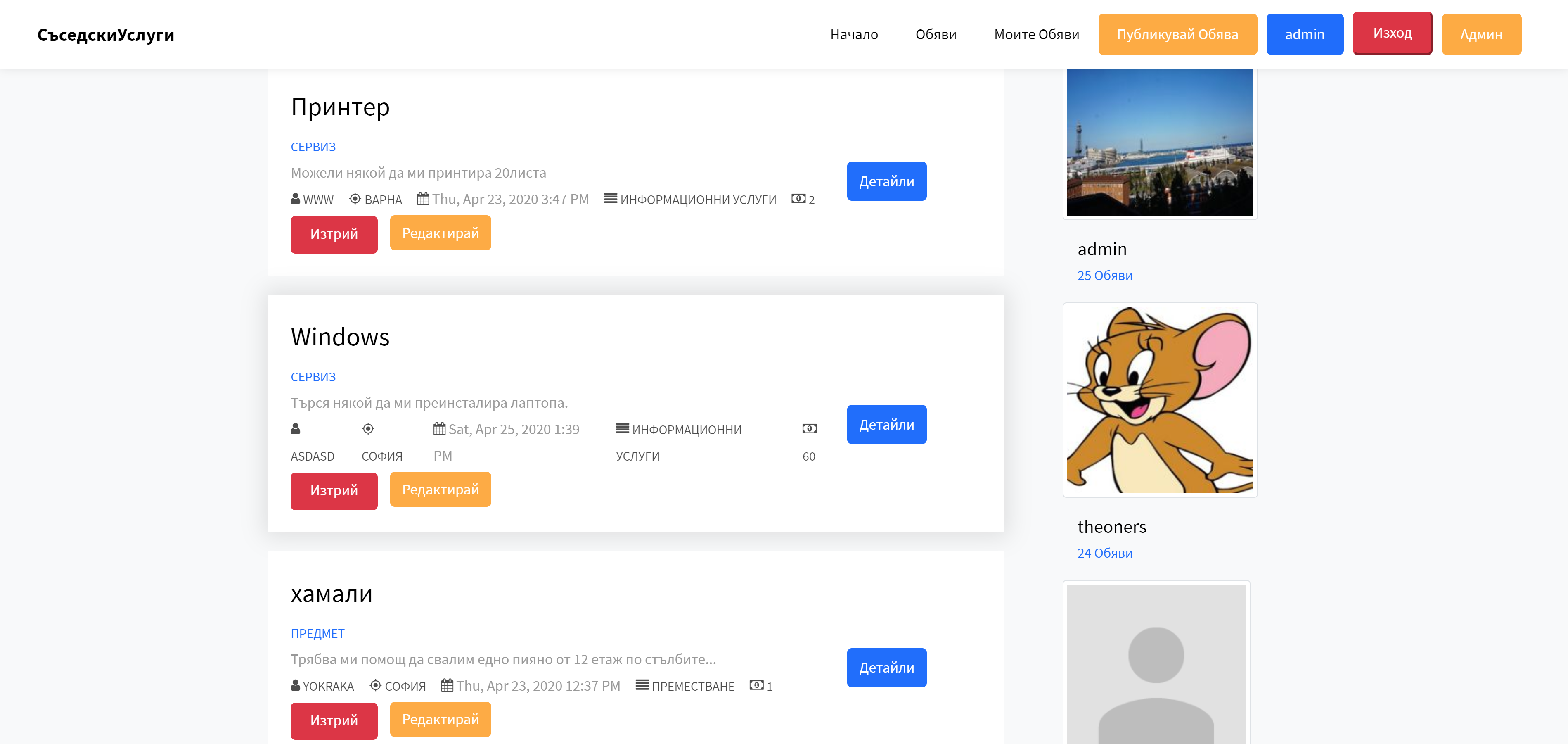This screenshot has width=1568, height=744.
Task: Open Моите Обяви in the navbar
Action: (x=1036, y=35)
